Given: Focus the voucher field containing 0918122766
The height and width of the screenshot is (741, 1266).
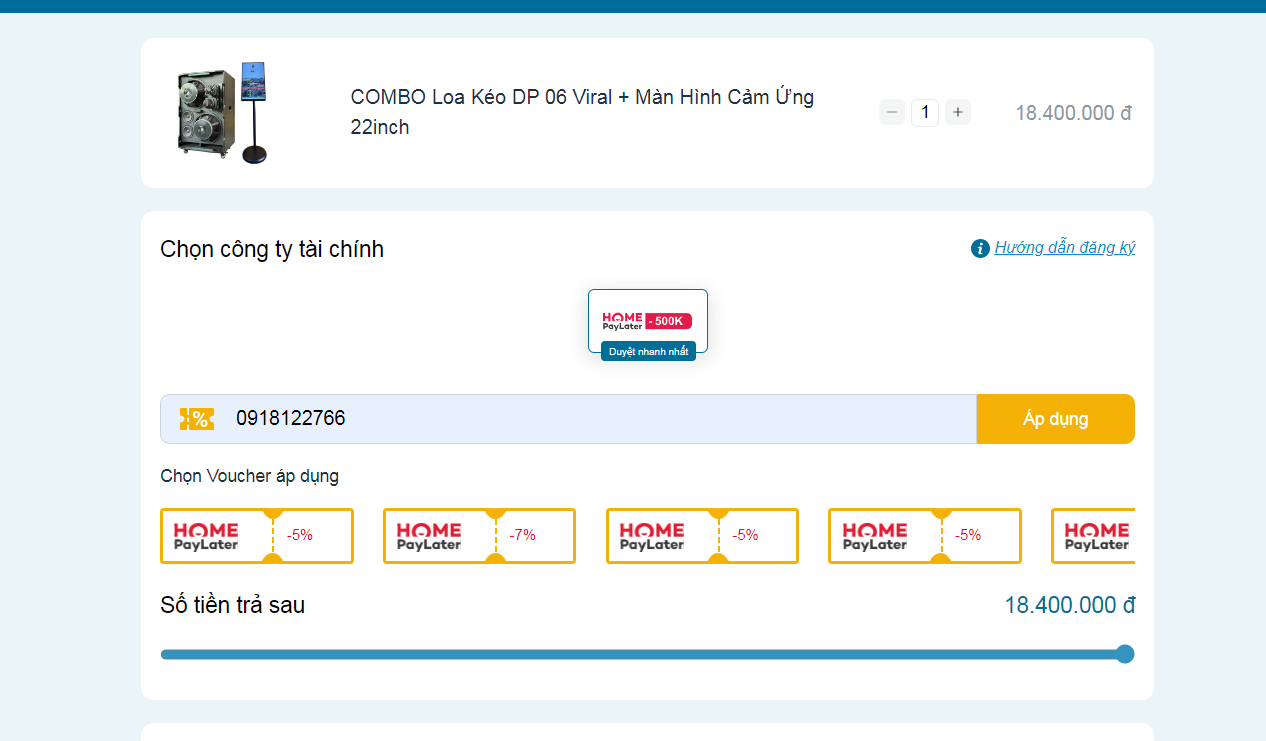Looking at the screenshot, I should pyautogui.click(x=600, y=419).
